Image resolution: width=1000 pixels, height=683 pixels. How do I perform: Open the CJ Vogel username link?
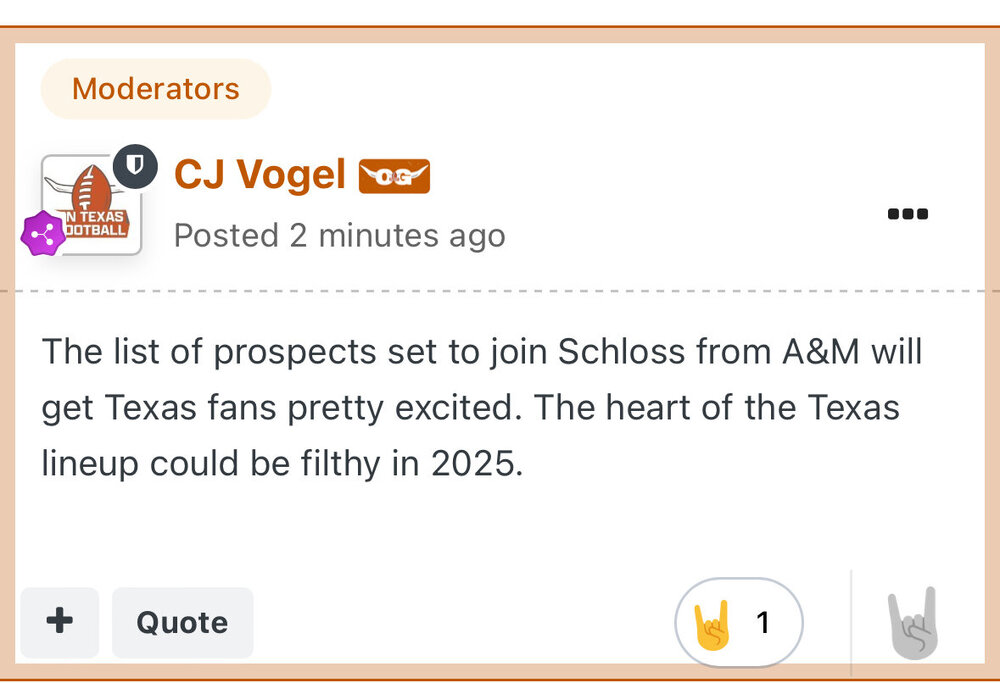point(260,175)
